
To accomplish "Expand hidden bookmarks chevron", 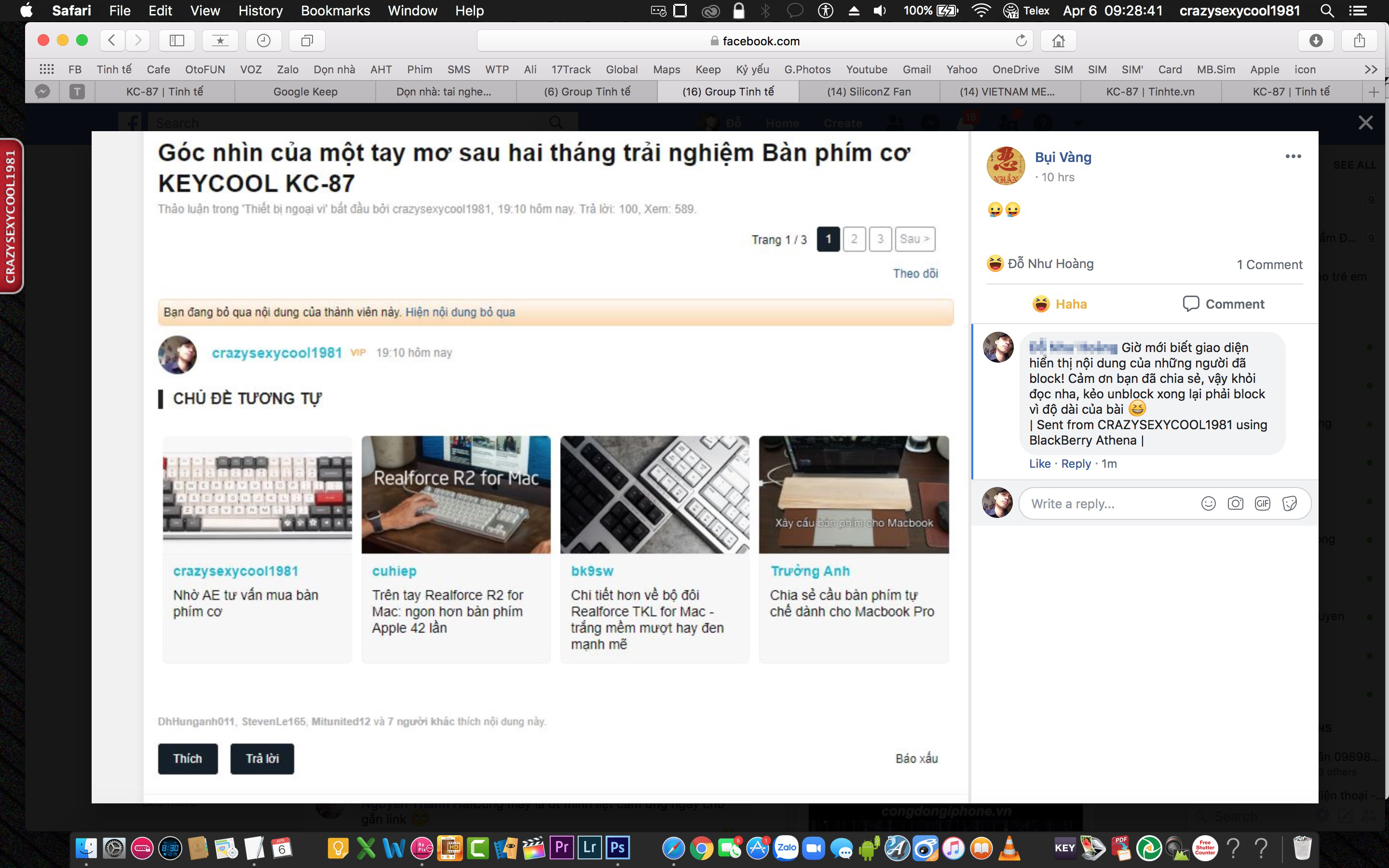I will (x=1371, y=69).
